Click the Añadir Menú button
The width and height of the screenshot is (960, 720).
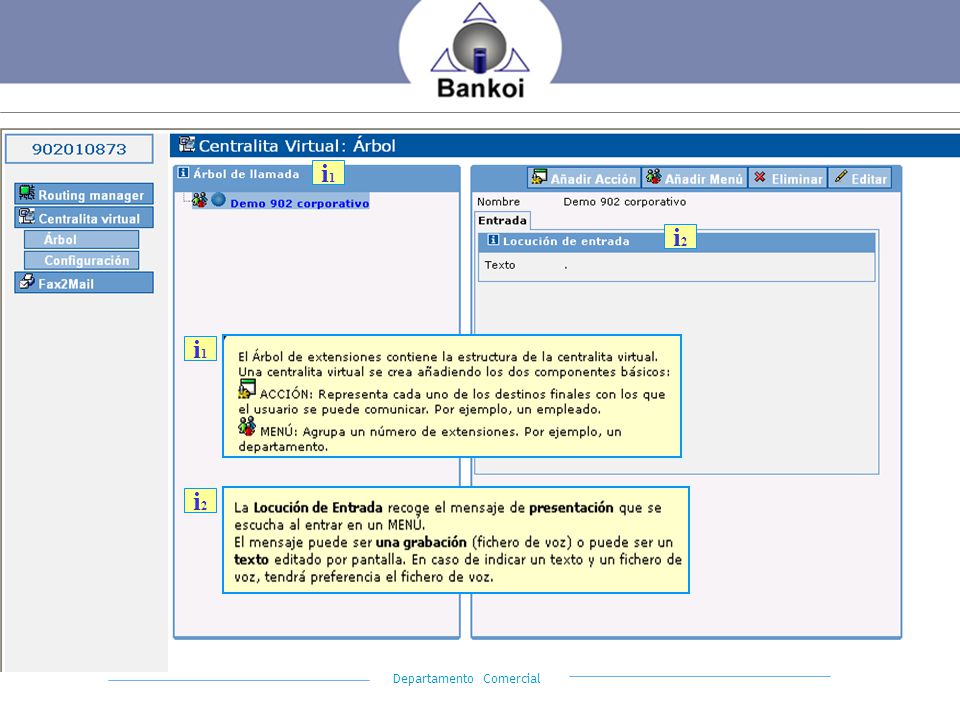click(695, 178)
